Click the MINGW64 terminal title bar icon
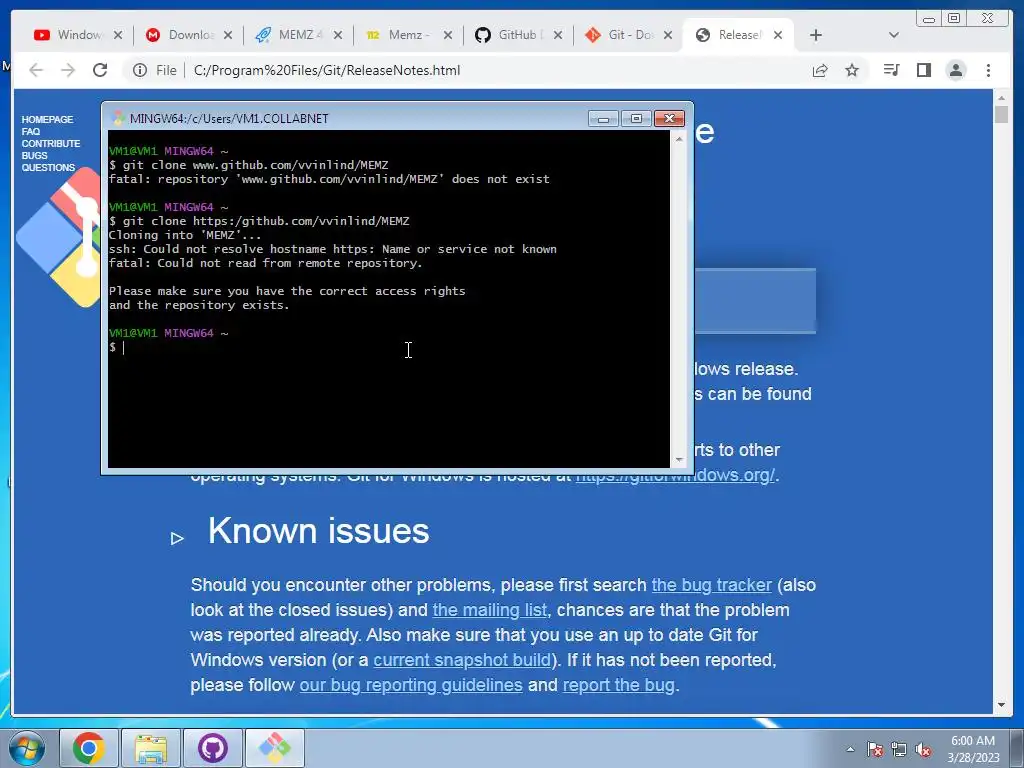The width and height of the screenshot is (1024, 768). tap(118, 118)
